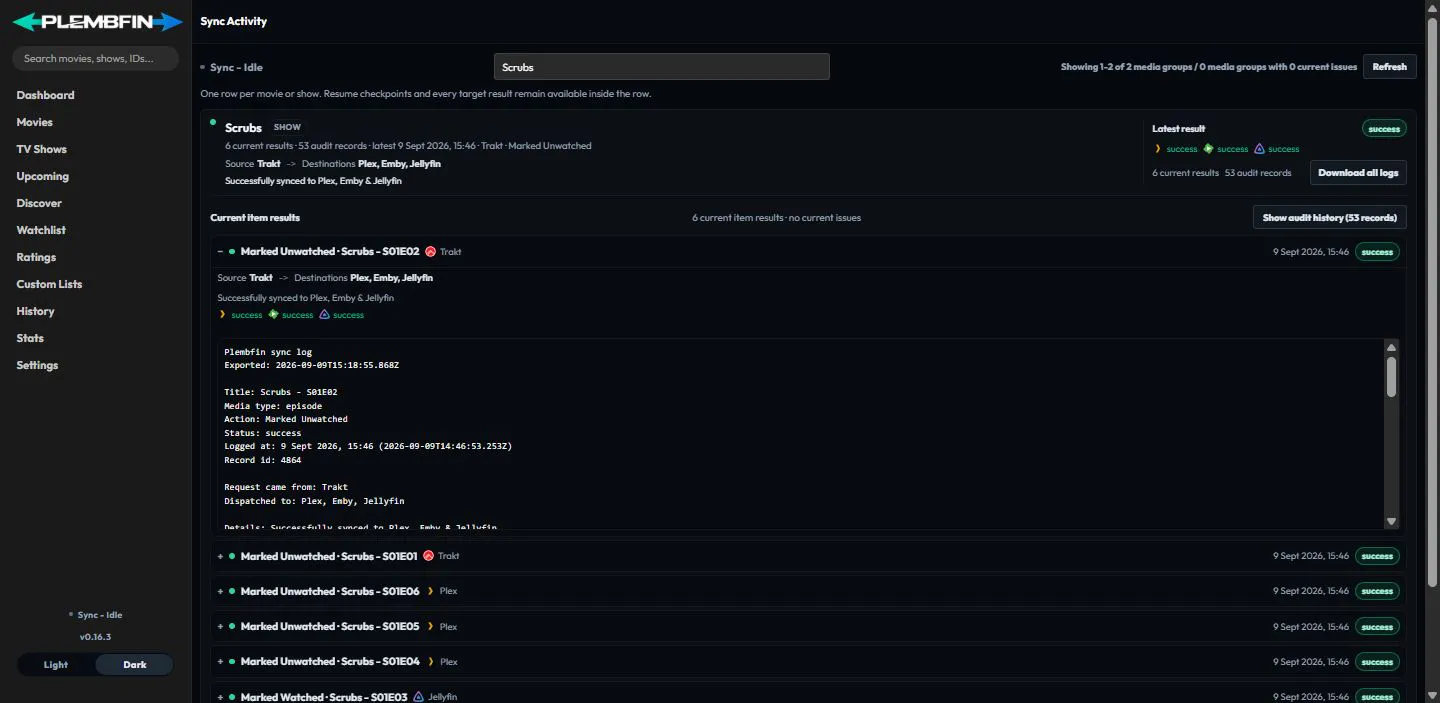Open the Watchlist page
This screenshot has height=703, width=1440.
pos(41,230)
